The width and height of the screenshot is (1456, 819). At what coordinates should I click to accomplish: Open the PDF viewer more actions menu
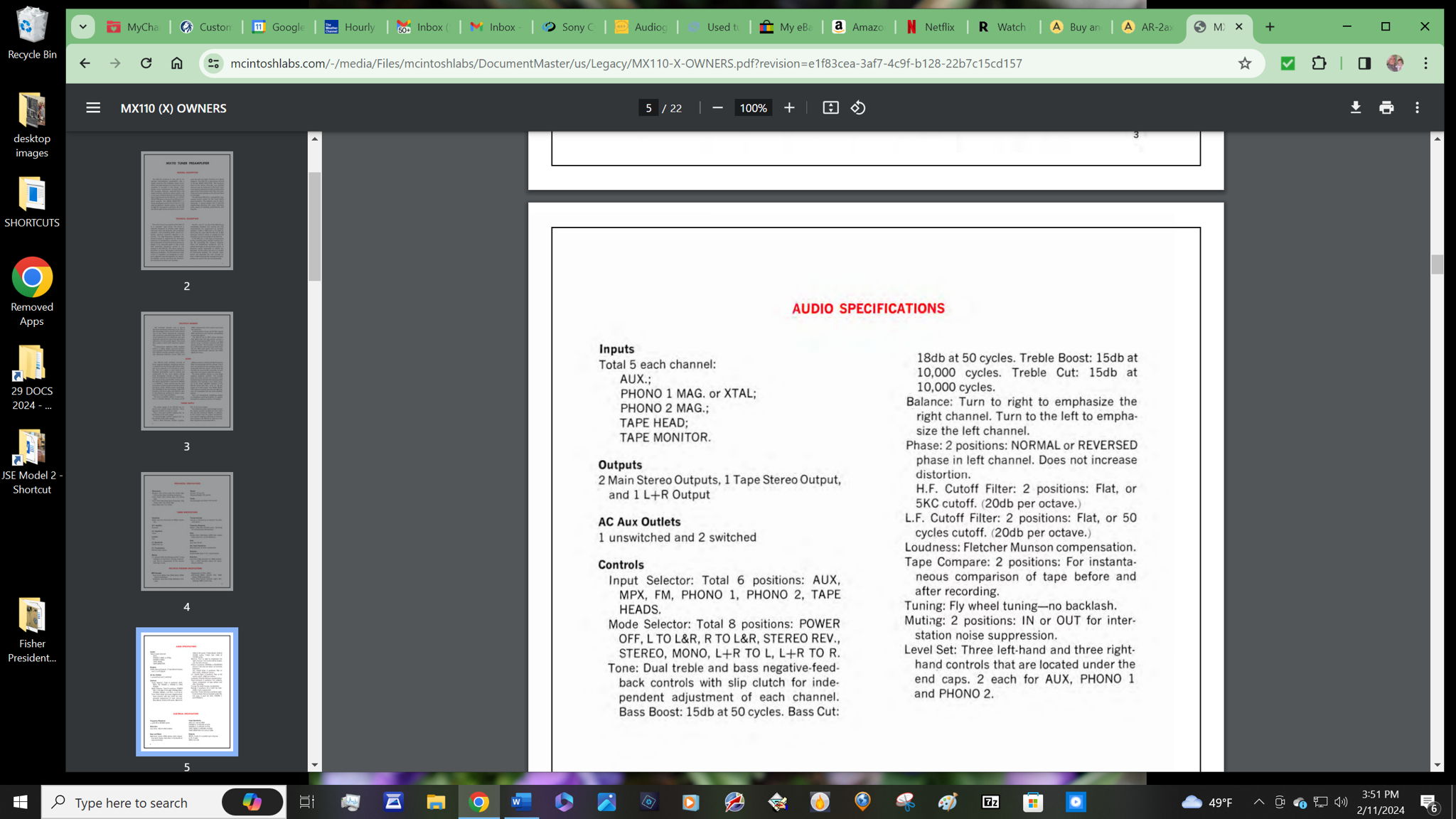click(x=1417, y=108)
